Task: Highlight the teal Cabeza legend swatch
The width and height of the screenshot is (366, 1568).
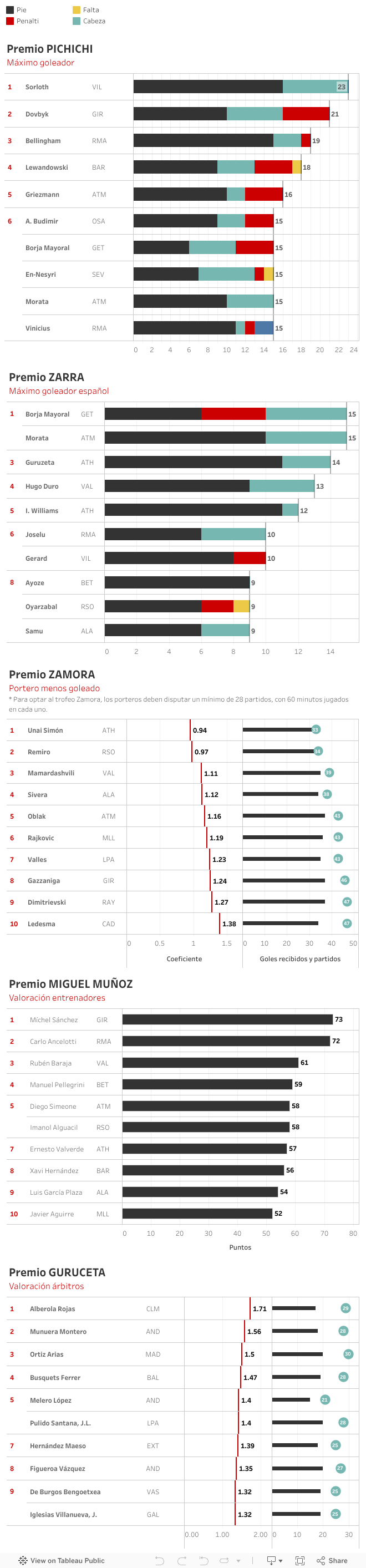Action: [77, 21]
